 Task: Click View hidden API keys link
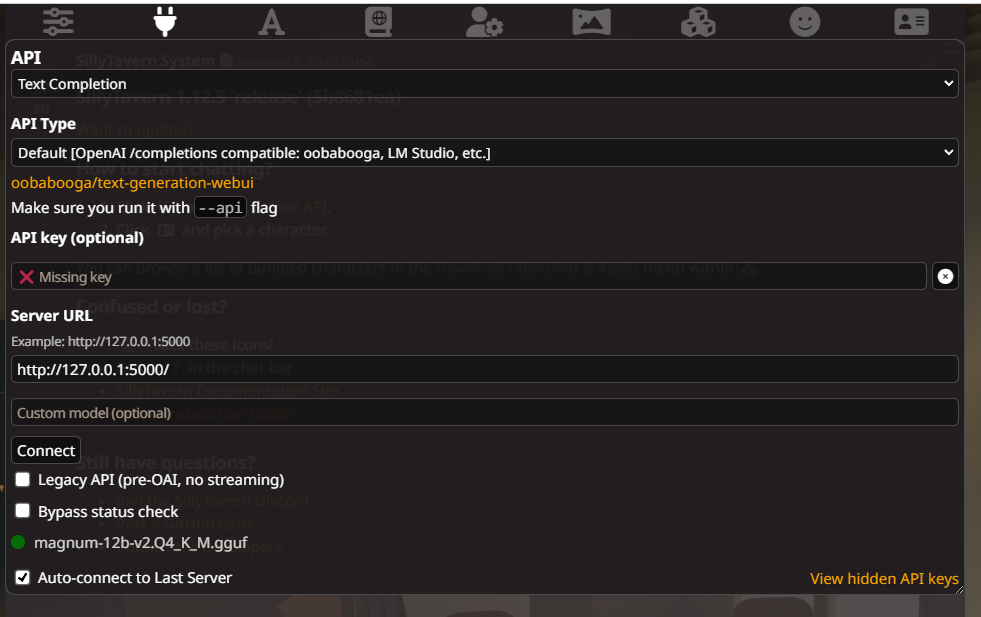(x=884, y=578)
